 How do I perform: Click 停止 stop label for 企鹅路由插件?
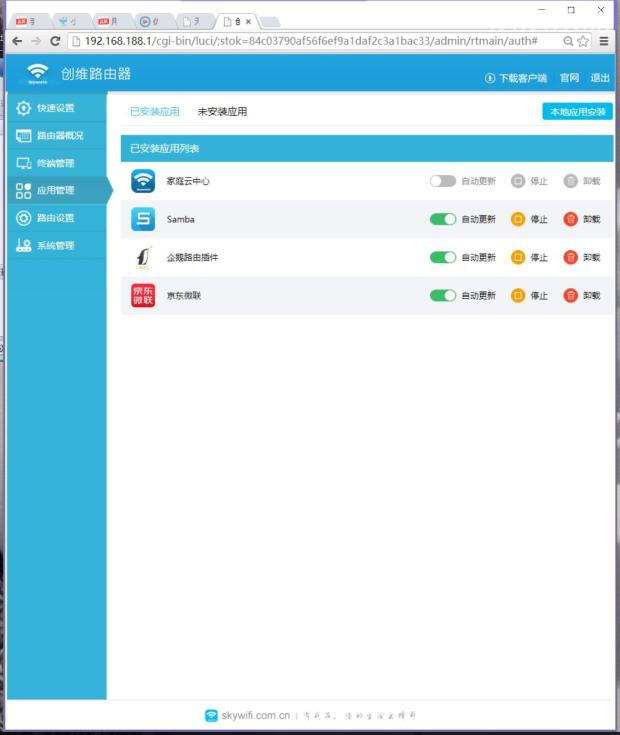tap(539, 257)
